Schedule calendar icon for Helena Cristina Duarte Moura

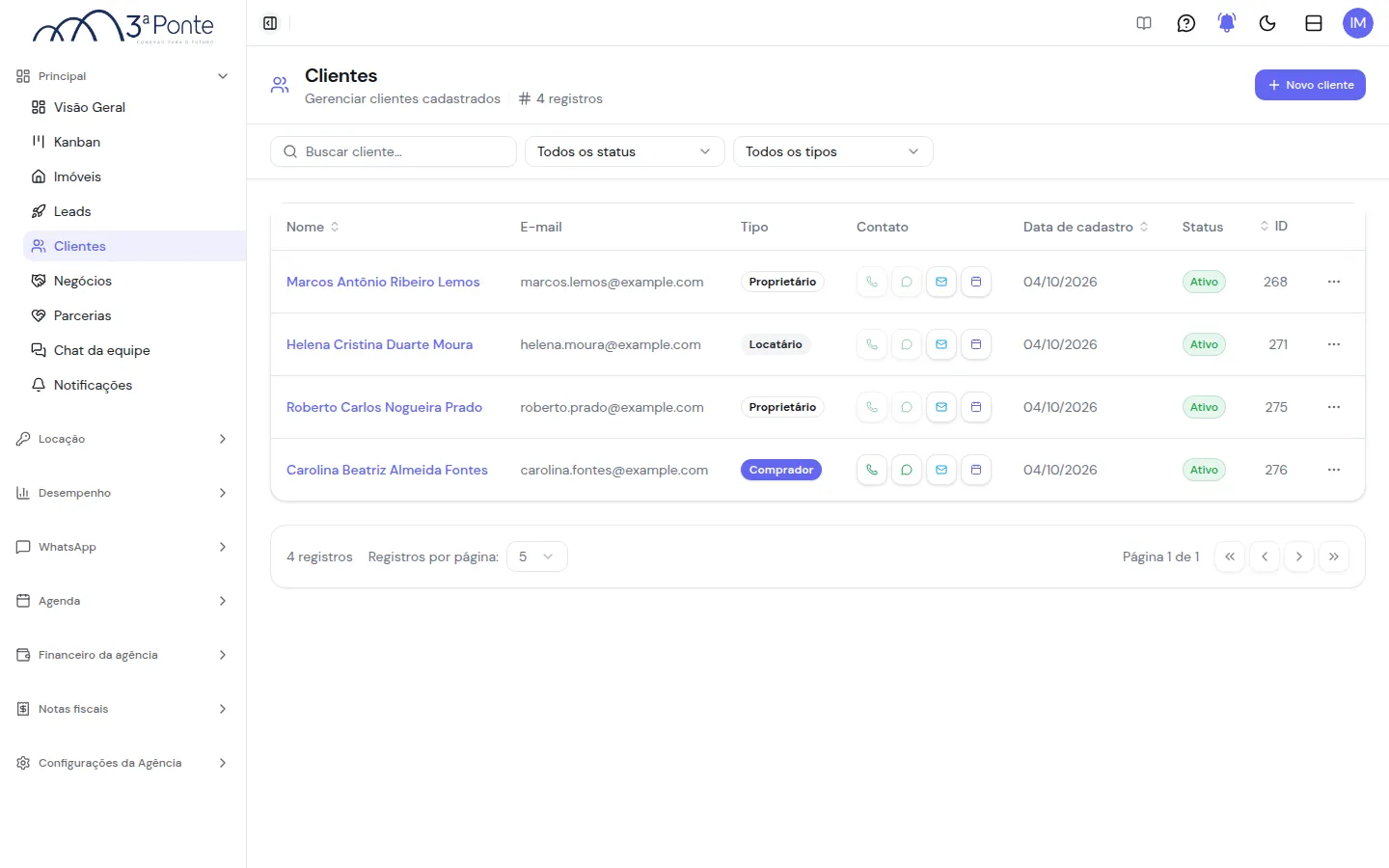click(976, 344)
